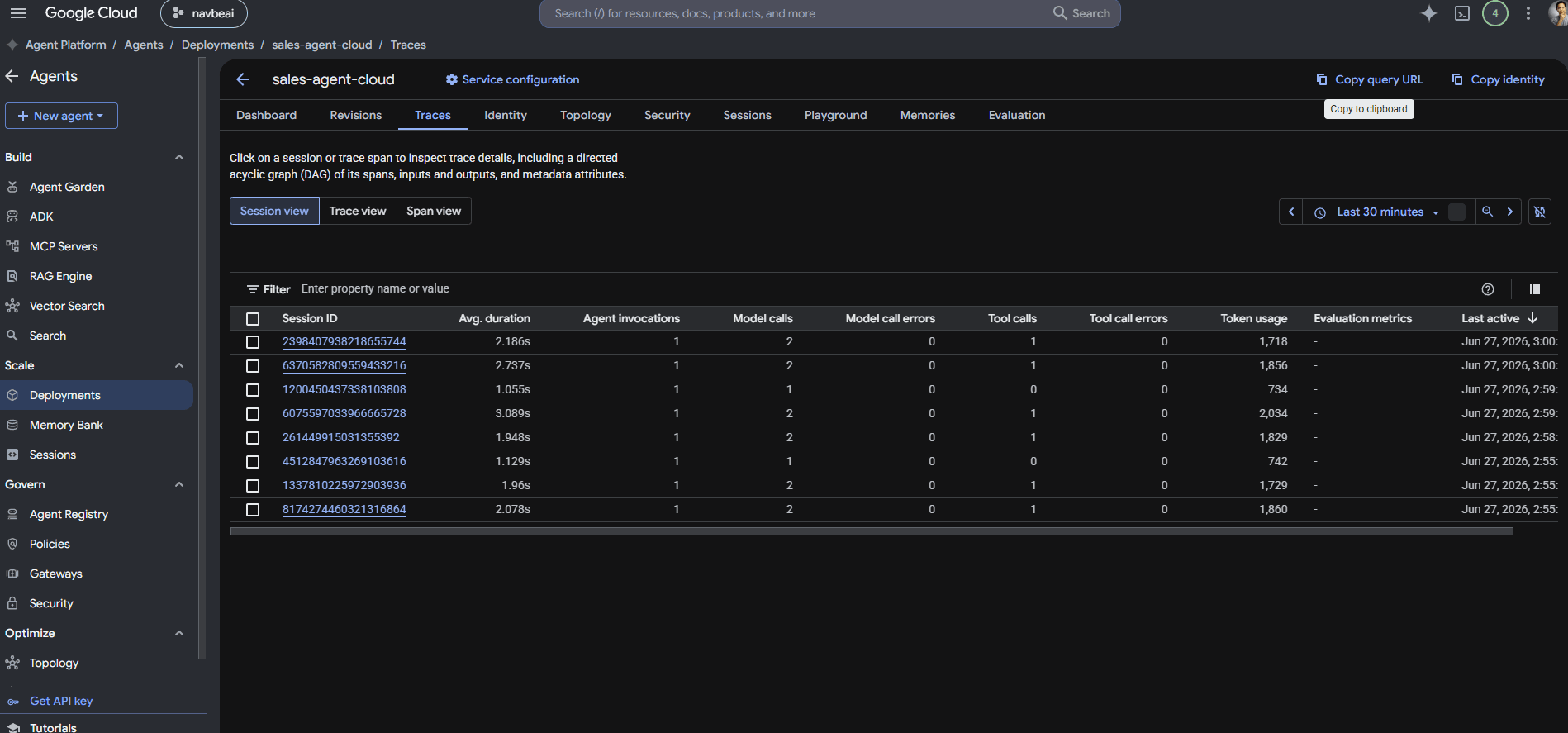Open Gemini AI assistant sparkle icon
Viewport: 1568px width, 733px height.
coord(1428,13)
